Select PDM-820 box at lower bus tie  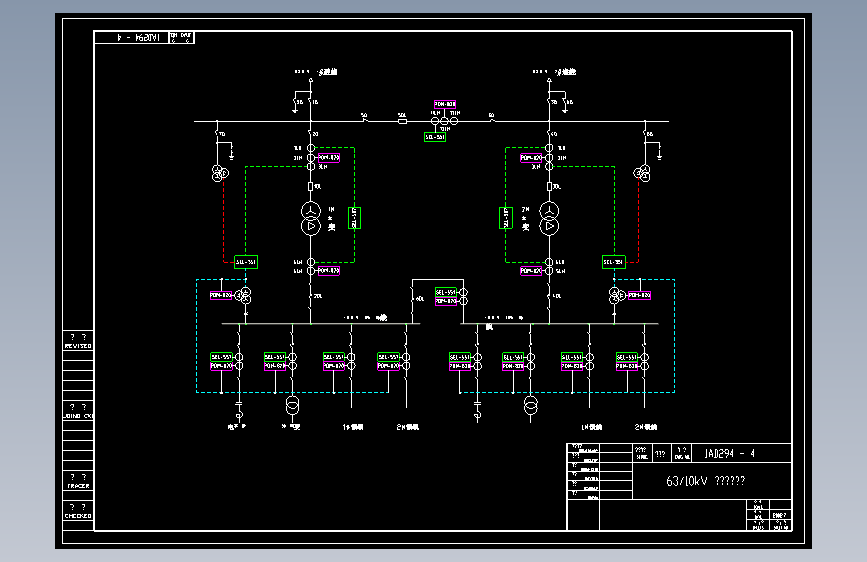446,301
